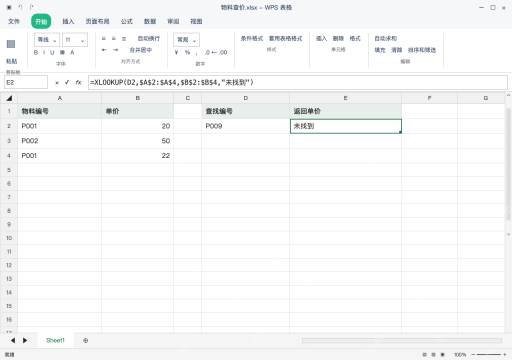Select cell B3 with value 50
The width and height of the screenshot is (512, 360).
[137, 141]
